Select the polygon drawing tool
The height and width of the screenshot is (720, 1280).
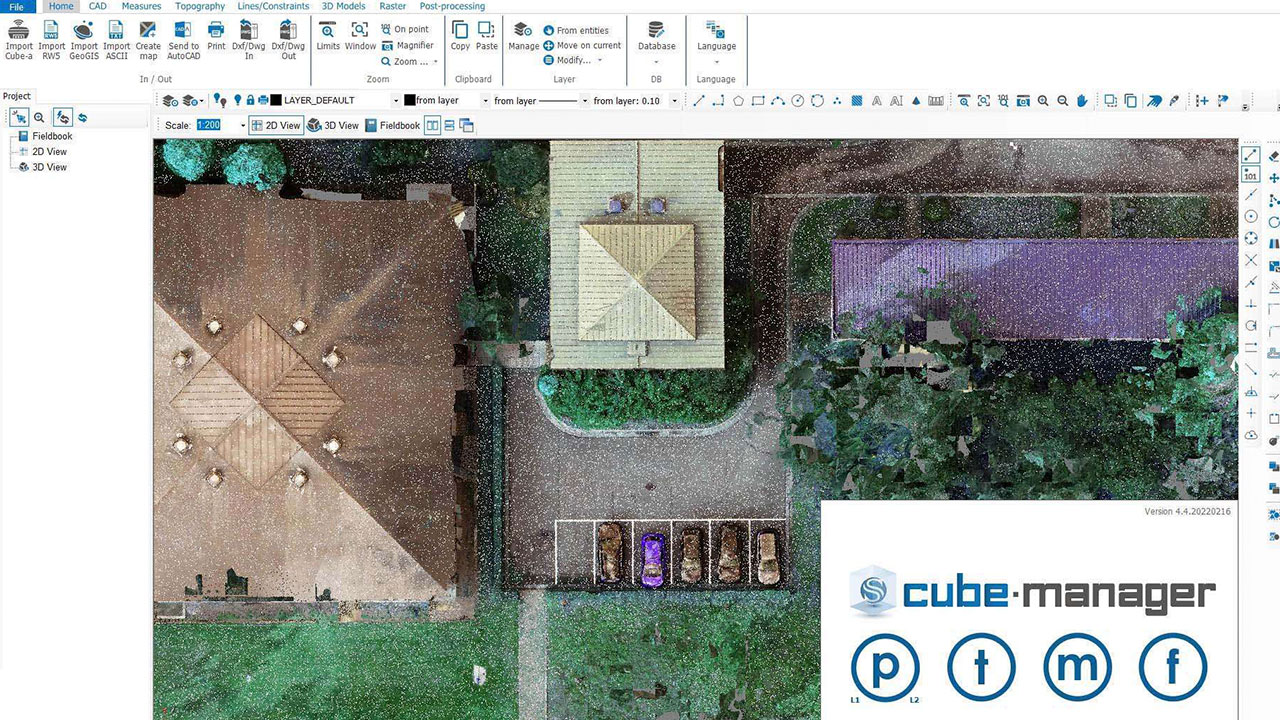[738, 101]
